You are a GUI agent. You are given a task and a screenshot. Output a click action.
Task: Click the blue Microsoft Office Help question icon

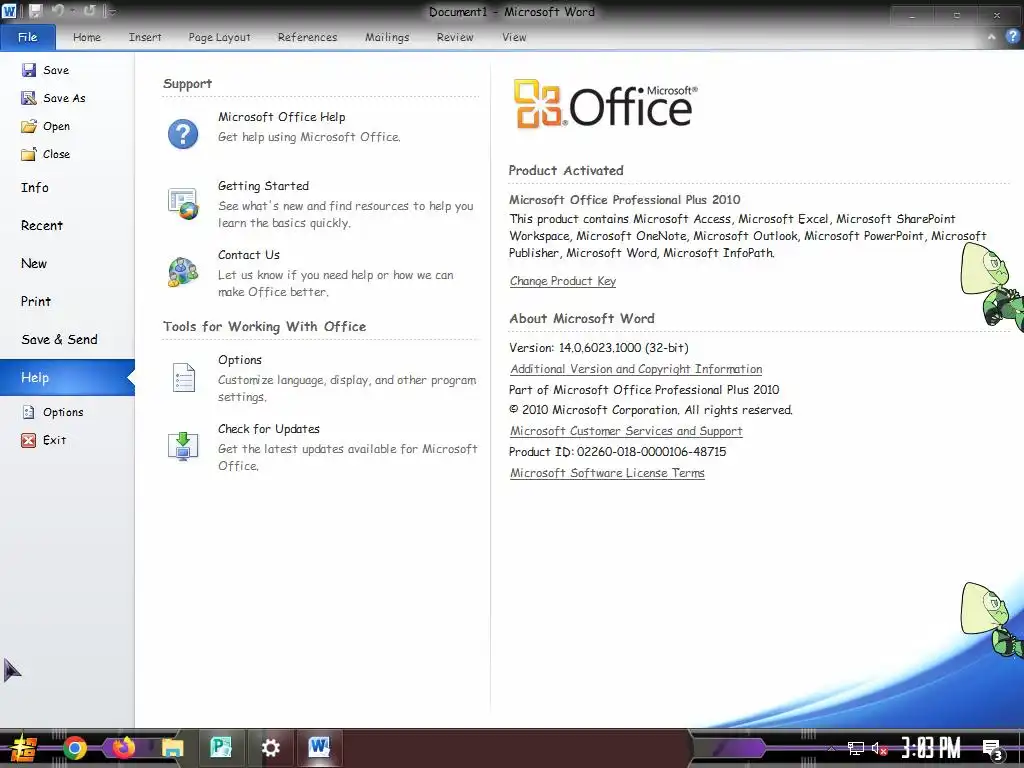pyautogui.click(x=183, y=134)
